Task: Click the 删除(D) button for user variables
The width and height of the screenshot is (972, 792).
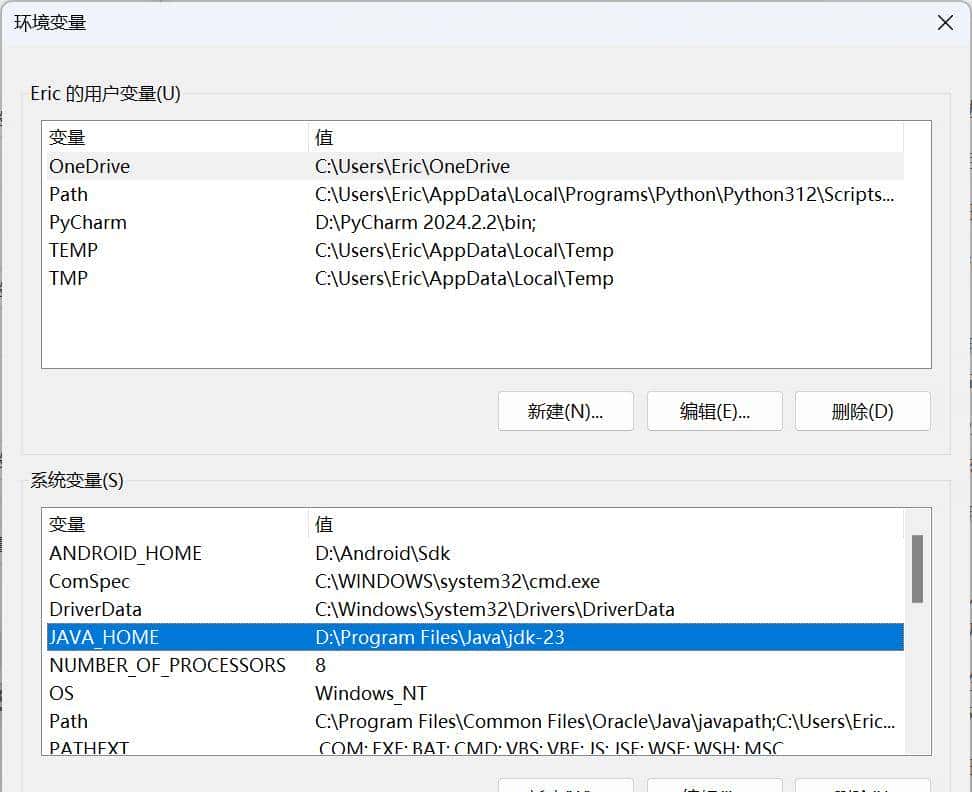Action: 861,410
